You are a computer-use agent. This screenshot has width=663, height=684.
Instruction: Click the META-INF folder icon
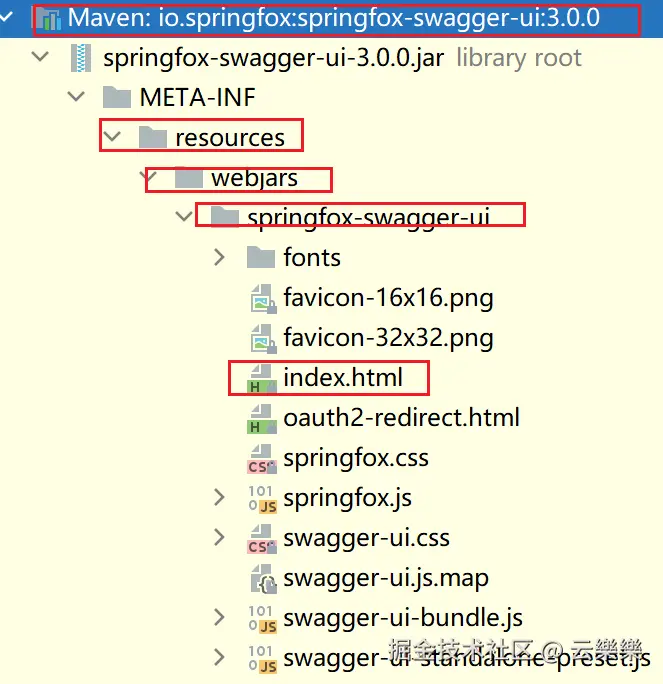pos(116,97)
